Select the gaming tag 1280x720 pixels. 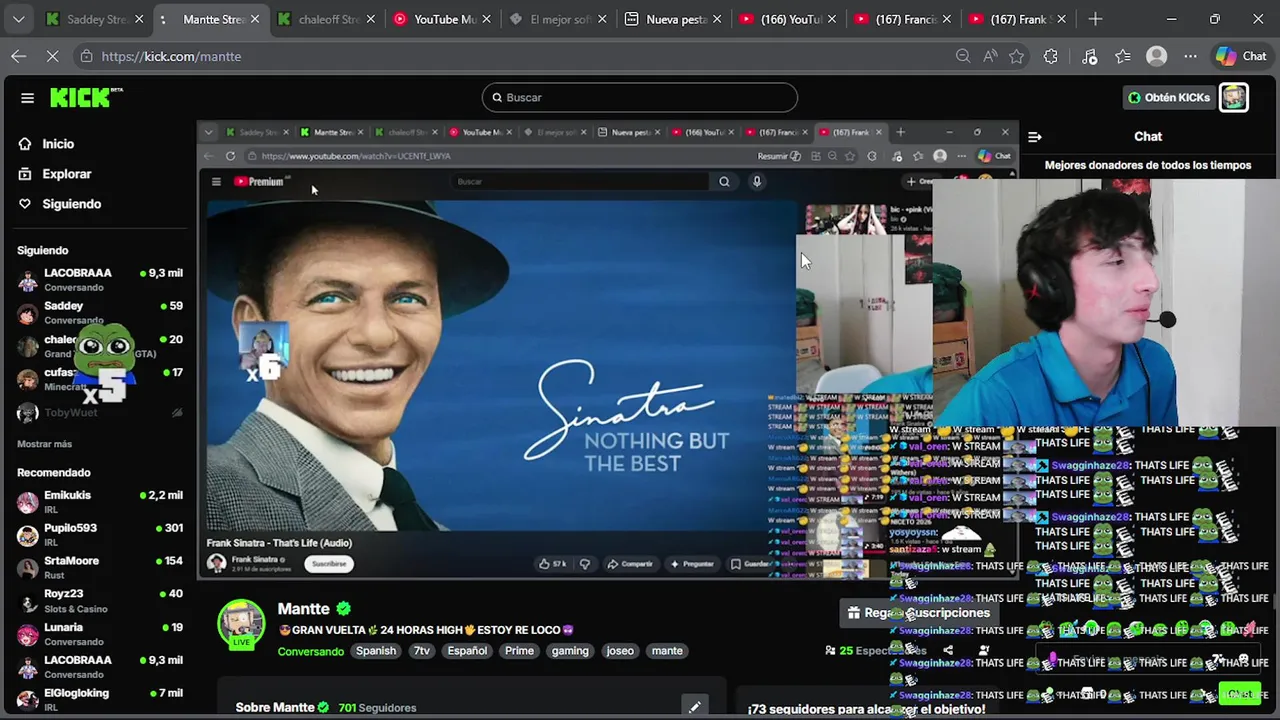click(570, 651)
